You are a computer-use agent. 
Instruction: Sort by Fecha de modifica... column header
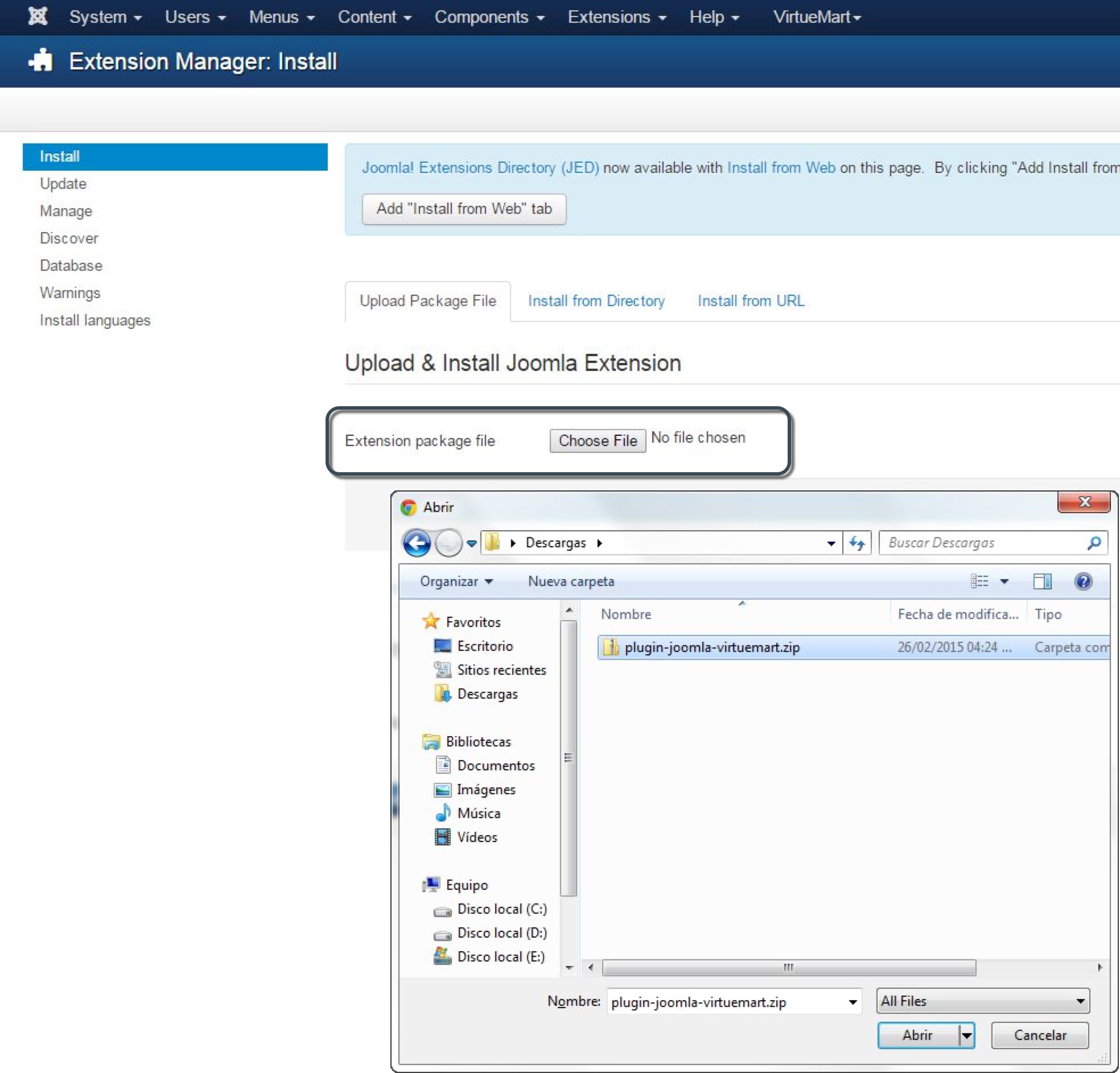coord(958,614)
